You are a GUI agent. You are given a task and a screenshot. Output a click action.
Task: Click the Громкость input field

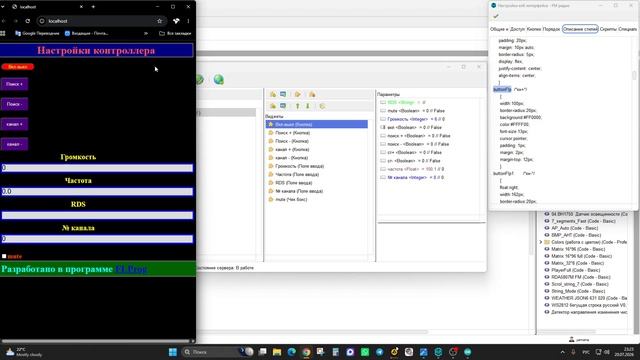[97, 168]
